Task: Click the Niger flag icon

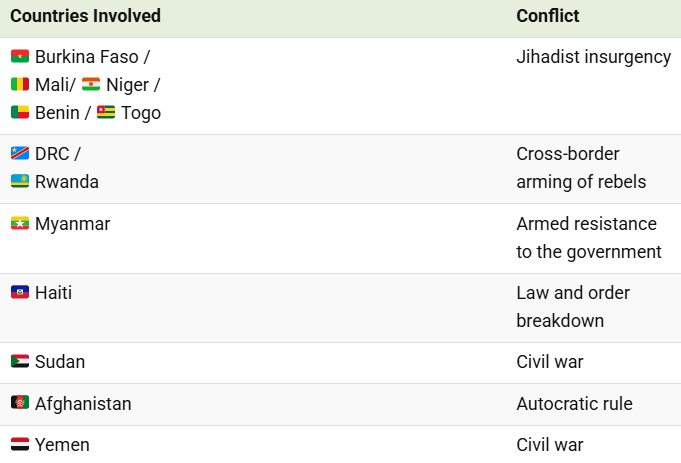Action: coord(91,85)
